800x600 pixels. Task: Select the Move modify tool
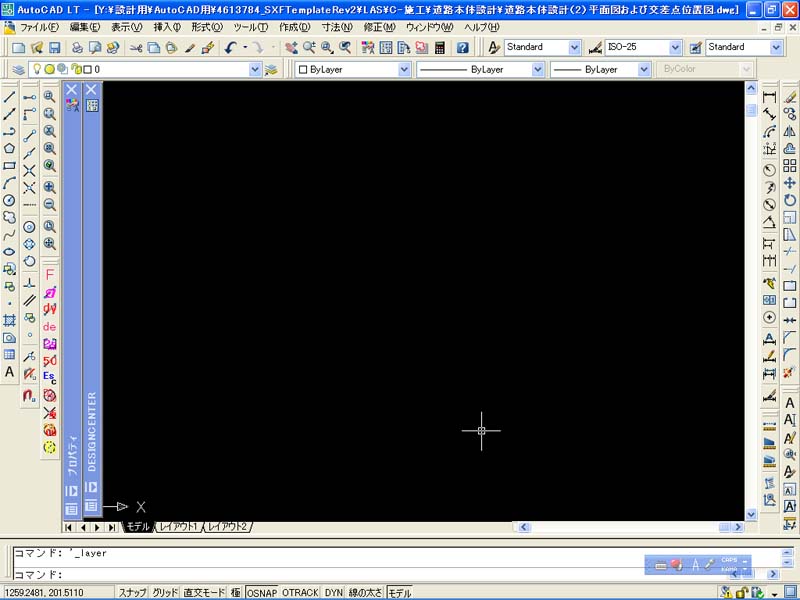tap(790, 183)
